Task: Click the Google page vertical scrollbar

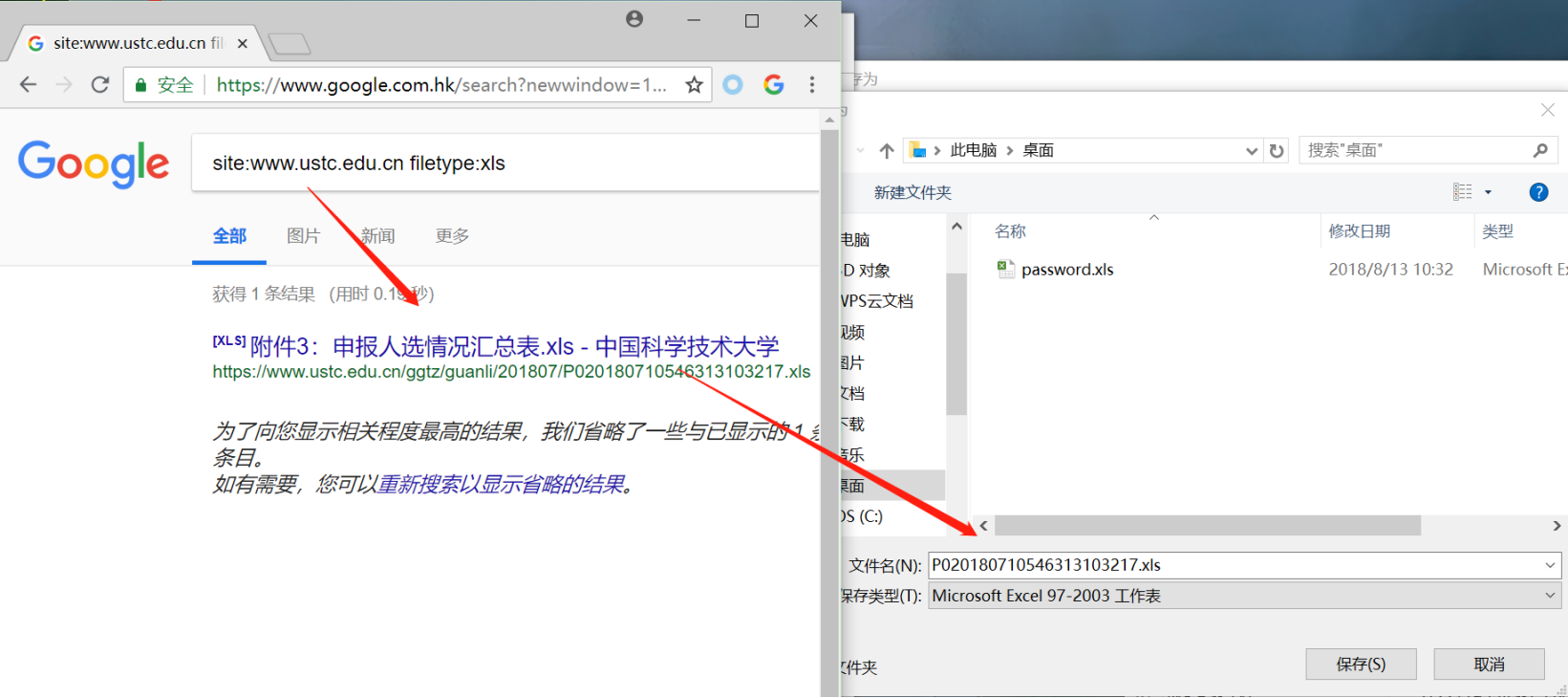Action: 829,411
